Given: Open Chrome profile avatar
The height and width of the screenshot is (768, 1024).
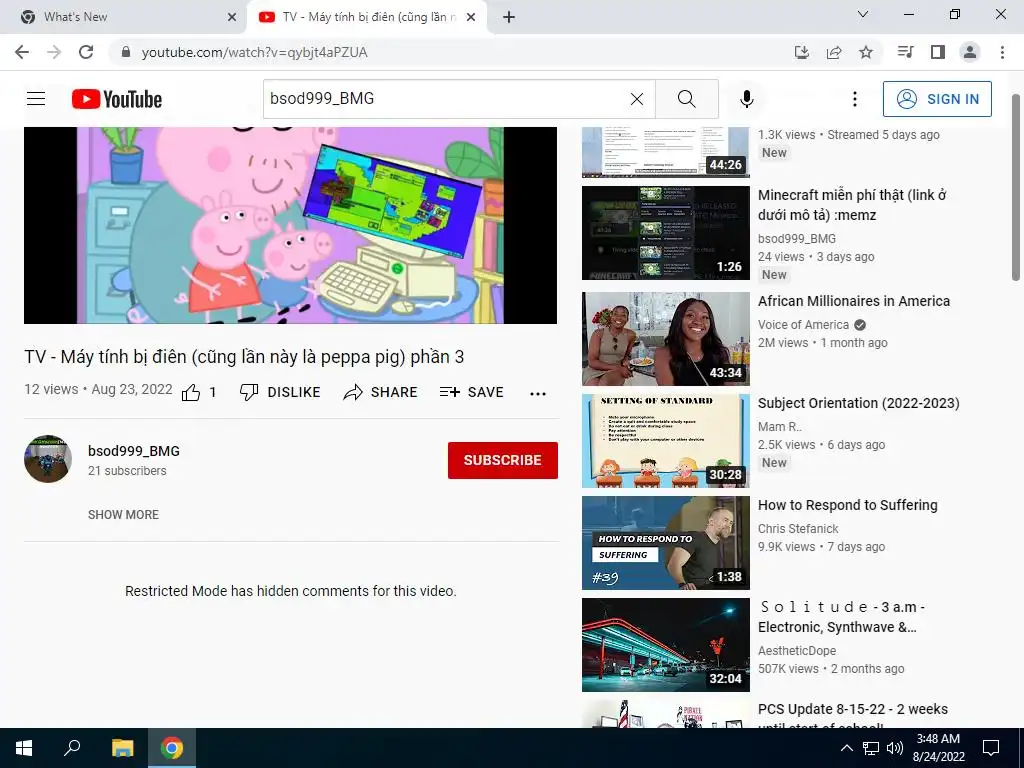Looking at the screenshot, I should click(x=970, y=52).
